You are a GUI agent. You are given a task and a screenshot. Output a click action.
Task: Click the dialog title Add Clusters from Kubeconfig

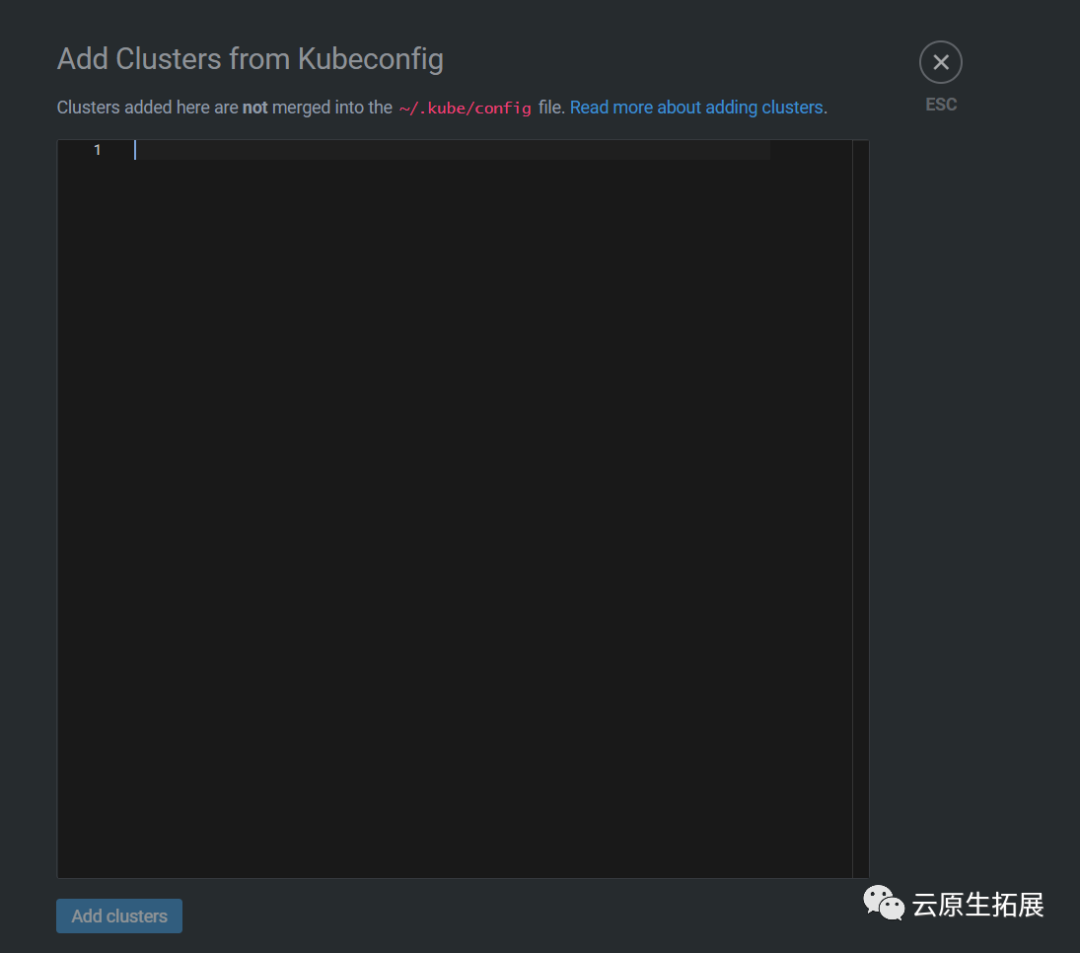249,59
